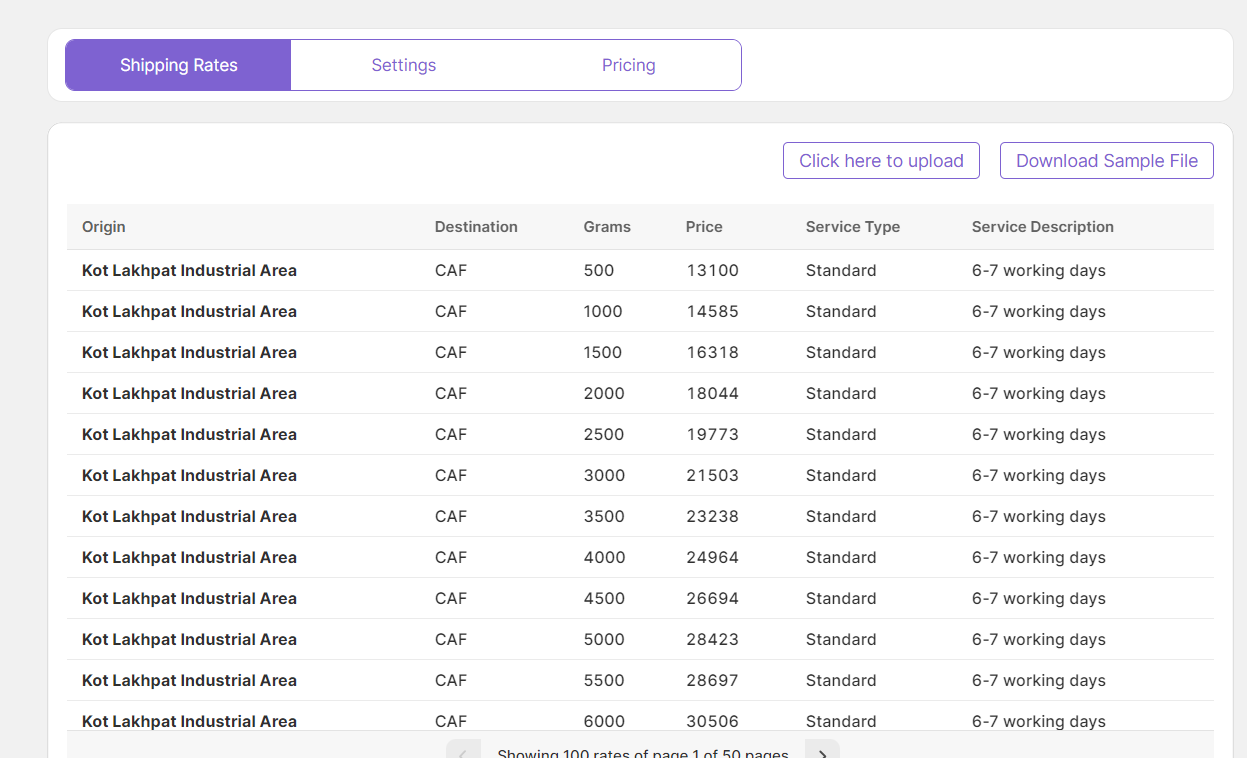This screenshot has width=1247, height=758.
Task: Go to next page of rates
Action: [822, 751]
